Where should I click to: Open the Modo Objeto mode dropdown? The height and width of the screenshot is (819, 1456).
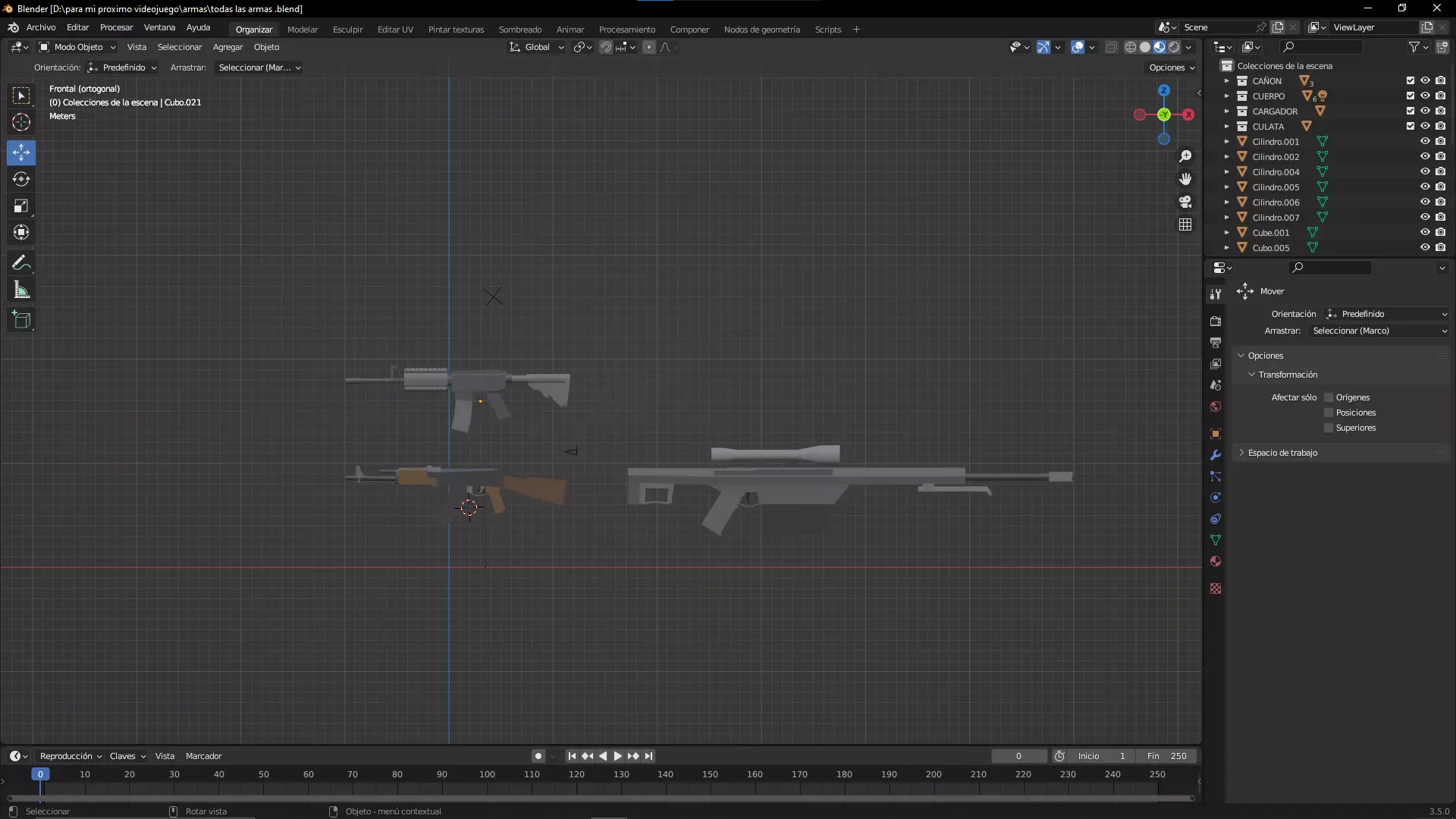pyautogui.click(x=77, y=47)
